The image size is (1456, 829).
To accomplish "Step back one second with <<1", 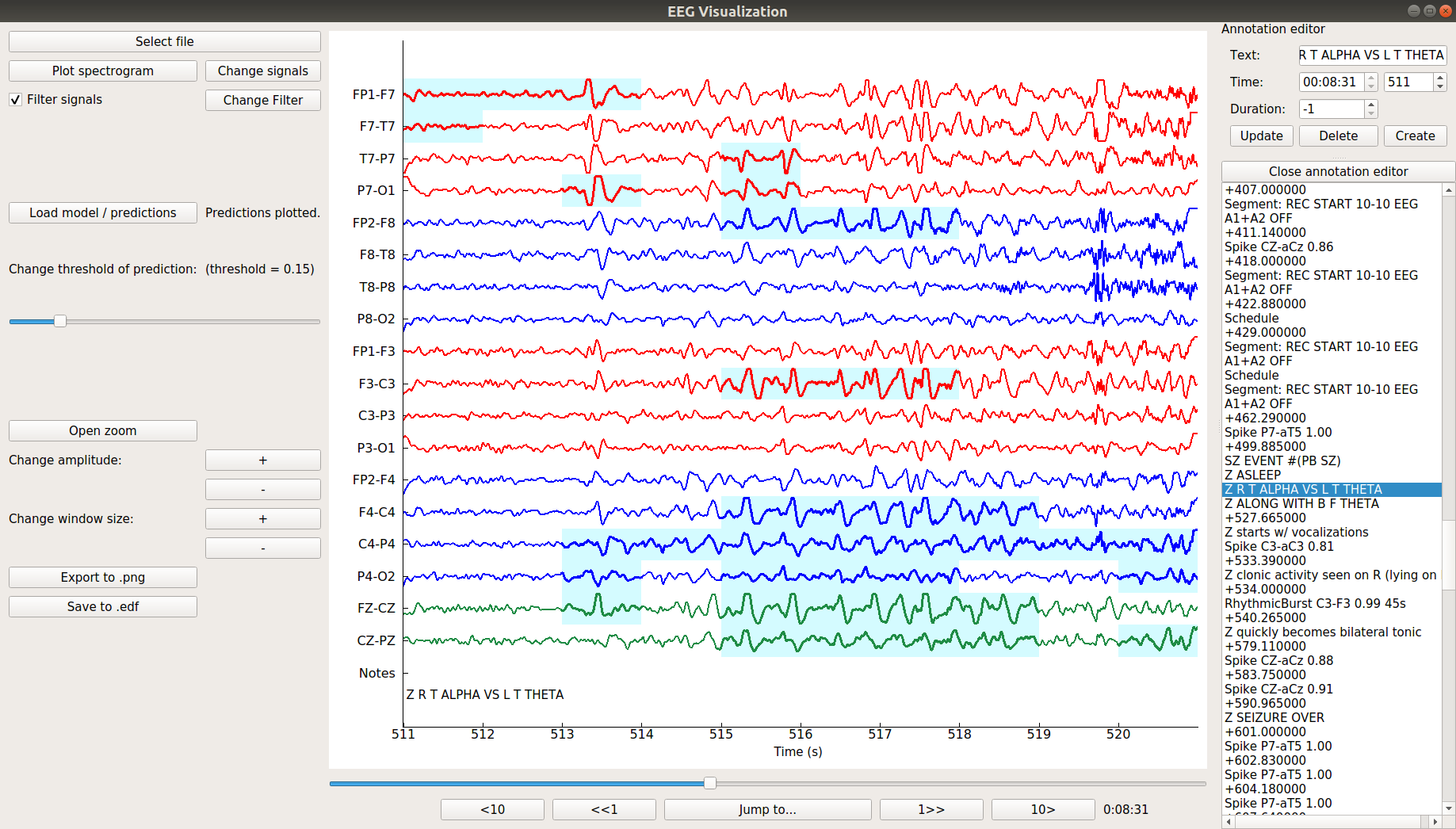I will click(604, 809).
